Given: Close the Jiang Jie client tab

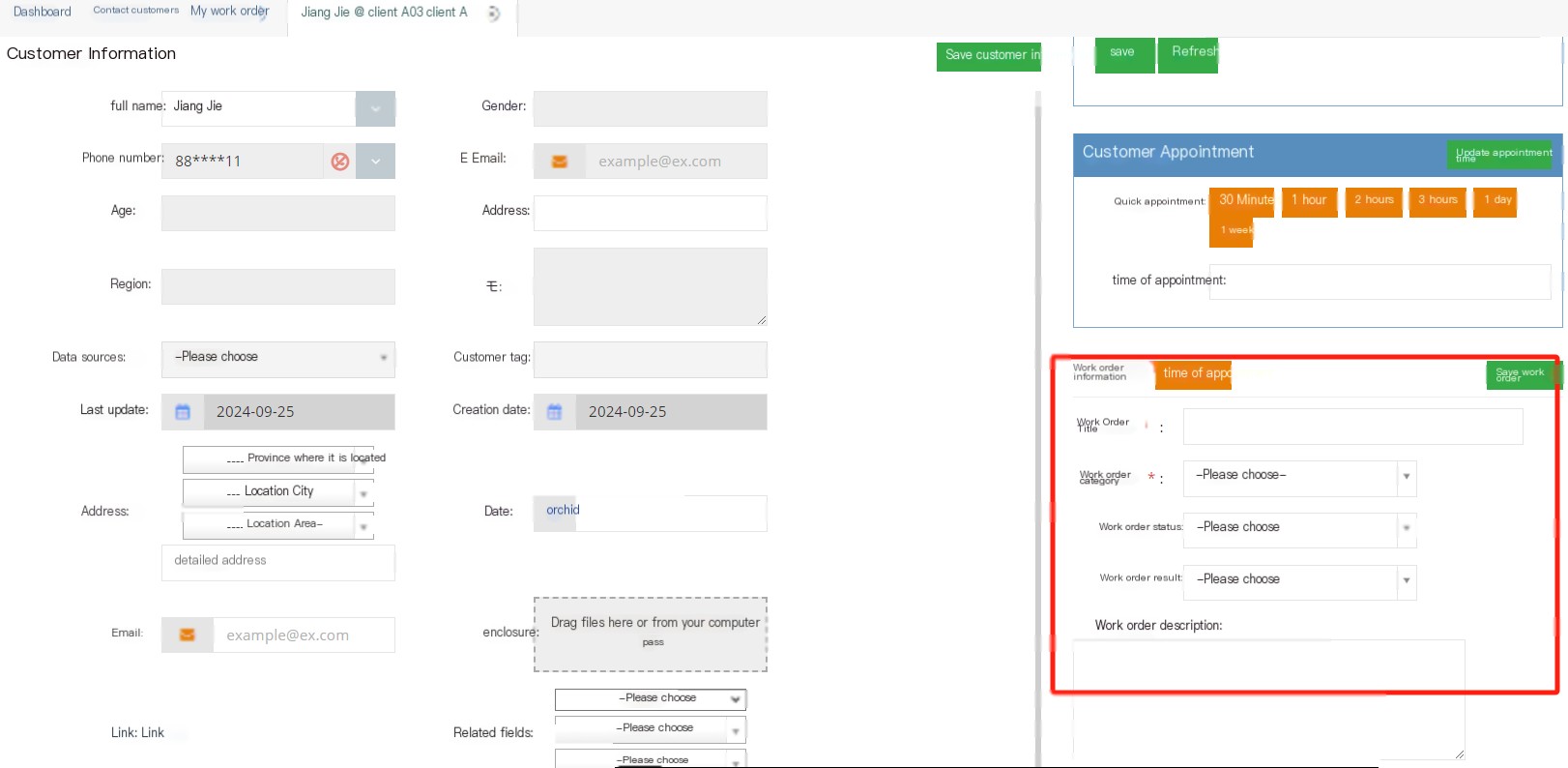Looking at the screenshot, I should (x=494, y=13).
